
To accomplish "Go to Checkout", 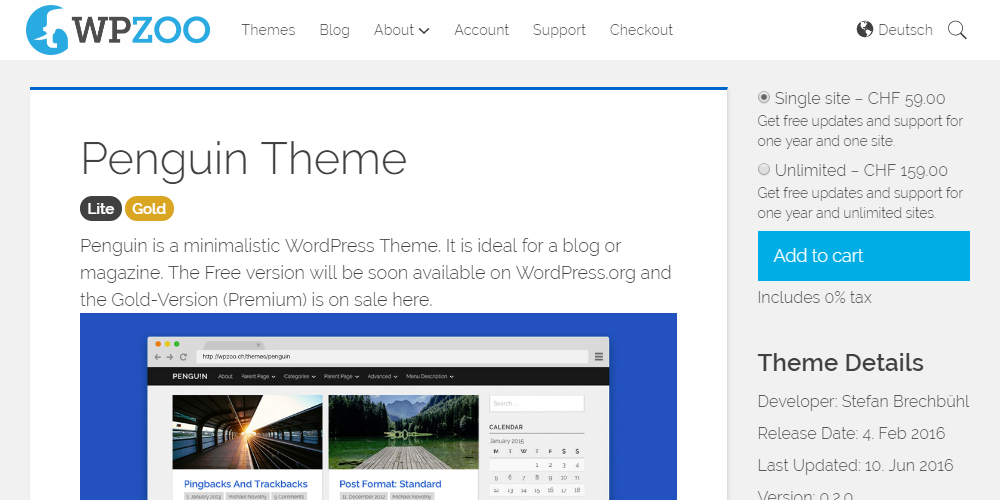I will coord(641,30).
